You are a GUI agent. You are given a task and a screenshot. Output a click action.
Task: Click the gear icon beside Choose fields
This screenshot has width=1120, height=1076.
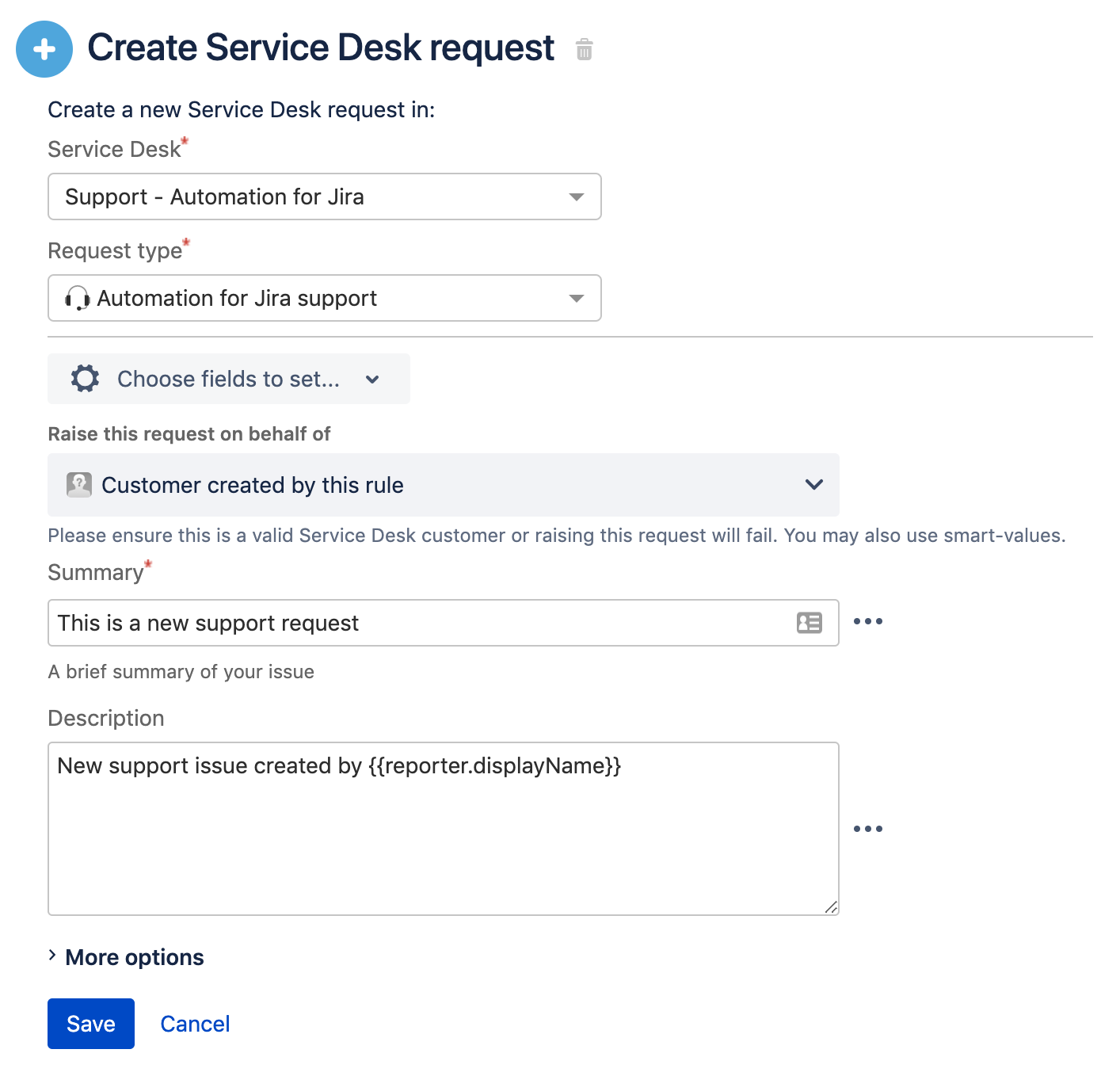(x=86, y=379)
